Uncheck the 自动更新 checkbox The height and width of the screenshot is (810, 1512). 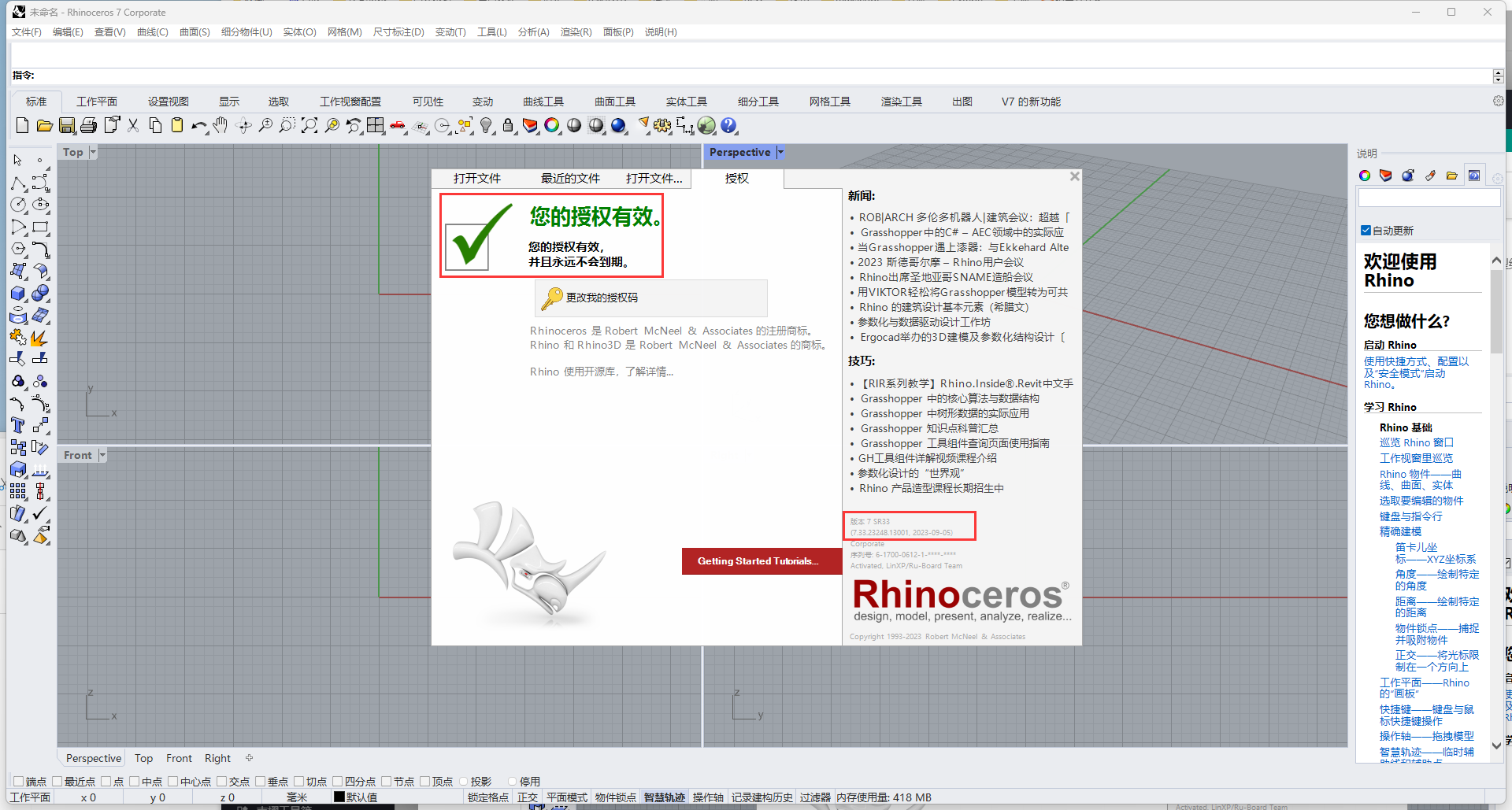[1366, 231]
